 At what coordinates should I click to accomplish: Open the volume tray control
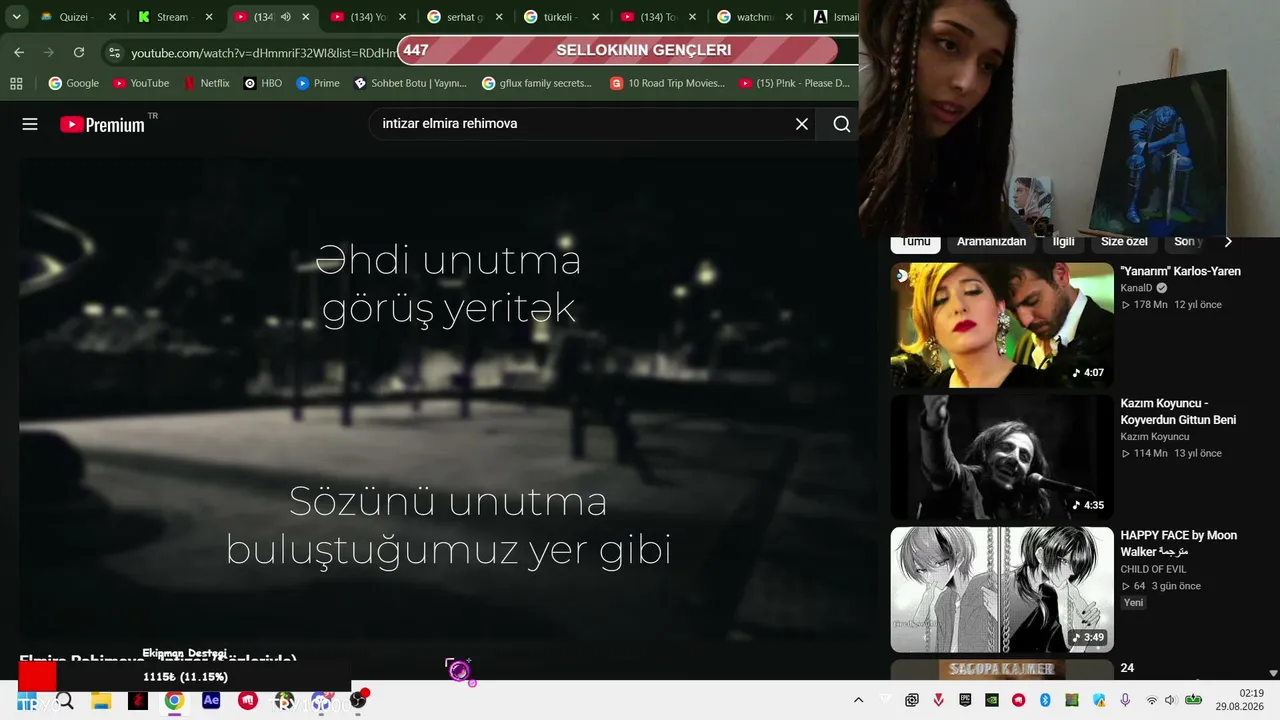tap(1172, 701)
